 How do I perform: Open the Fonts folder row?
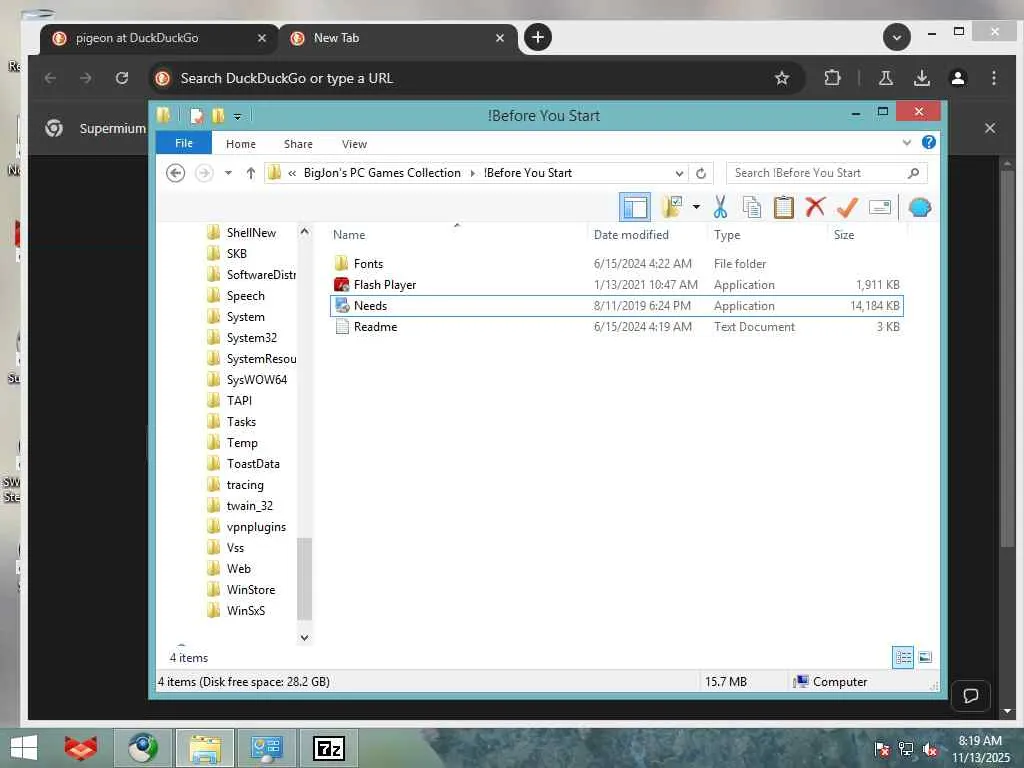tap(617, 264)
